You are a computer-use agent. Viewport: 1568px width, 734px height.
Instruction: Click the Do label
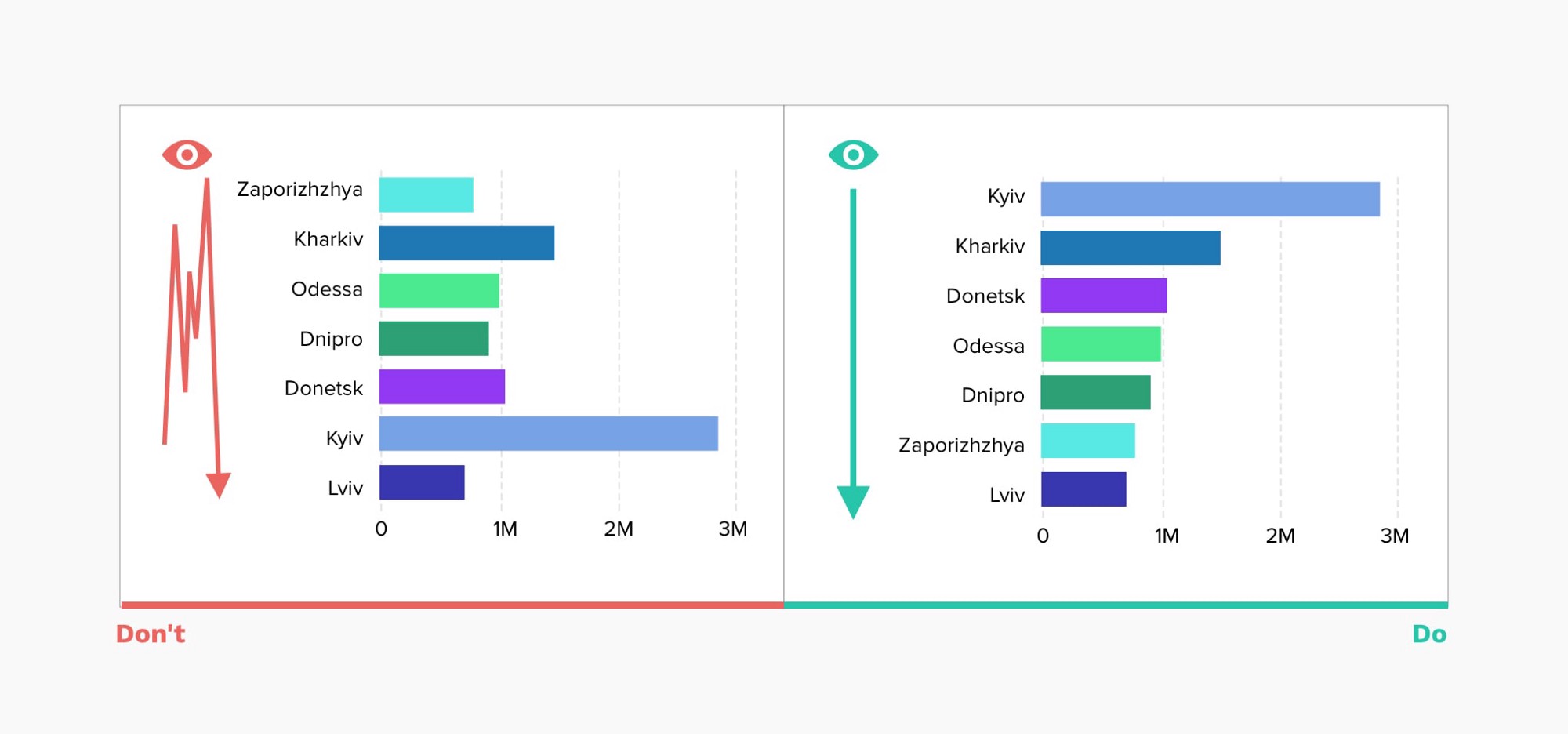click(x=1429, y=634)
